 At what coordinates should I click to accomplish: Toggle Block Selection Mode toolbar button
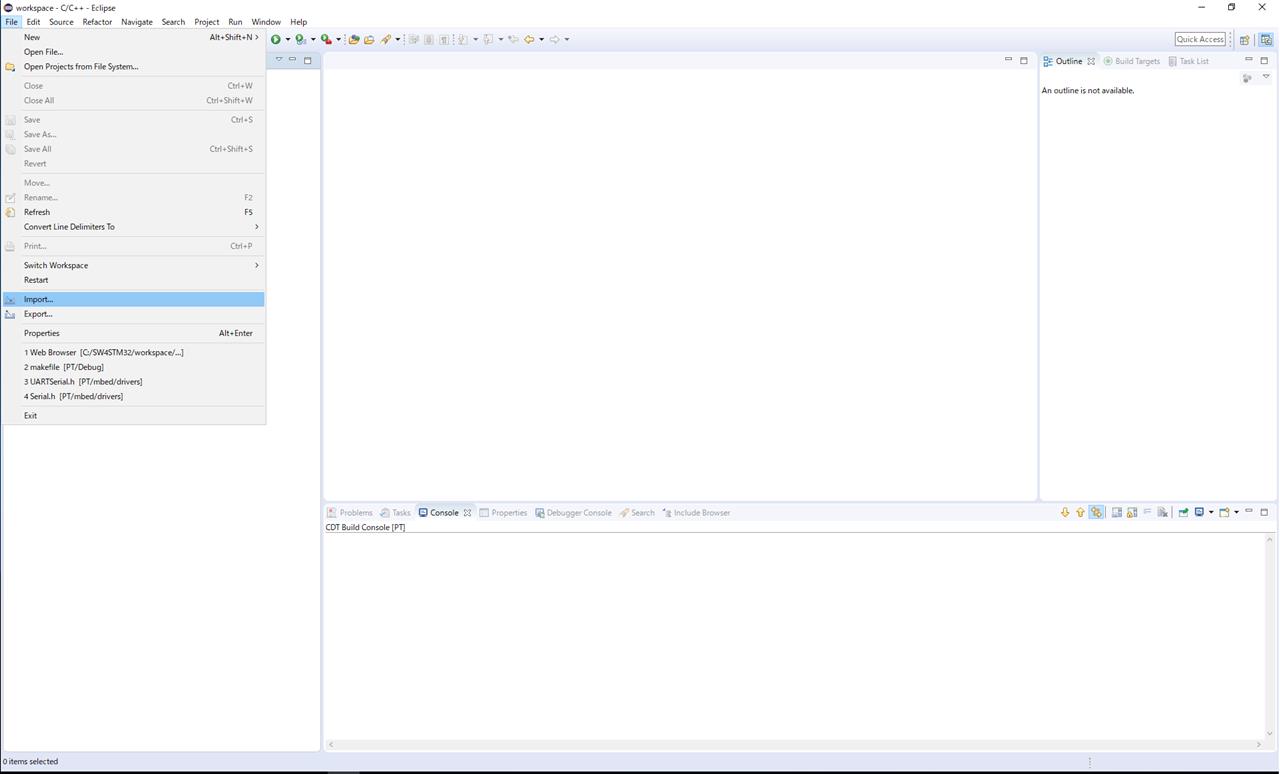pyautogui.click(x=428, y=39)
